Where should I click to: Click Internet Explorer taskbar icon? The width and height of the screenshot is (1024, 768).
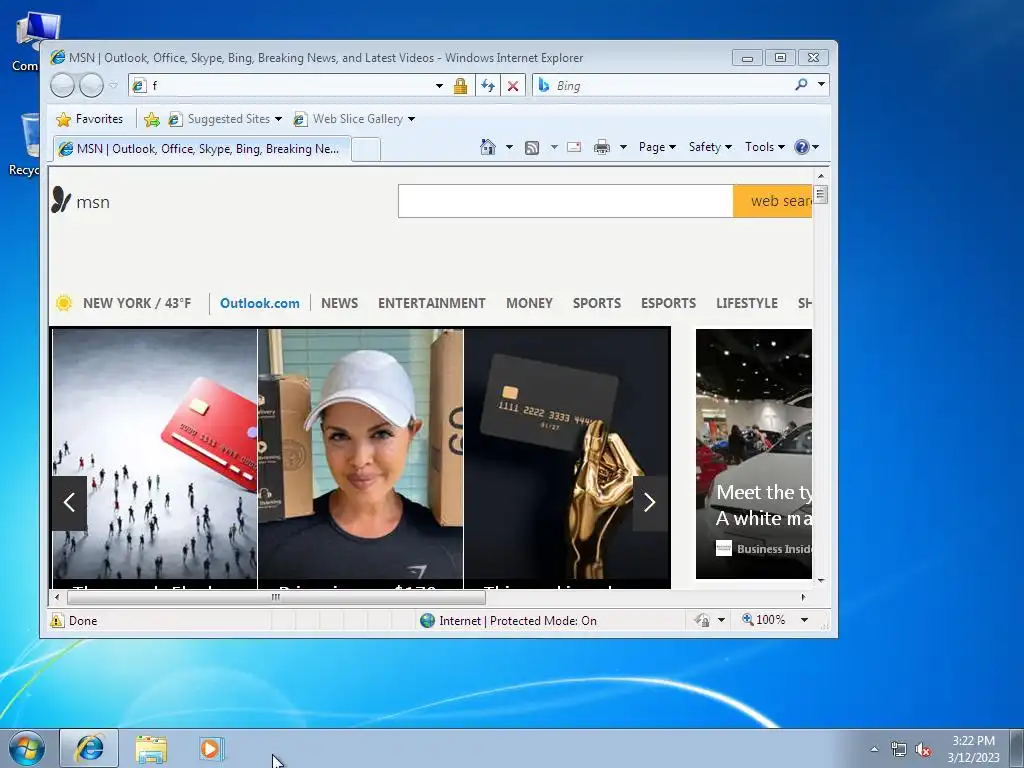(89, 748)
